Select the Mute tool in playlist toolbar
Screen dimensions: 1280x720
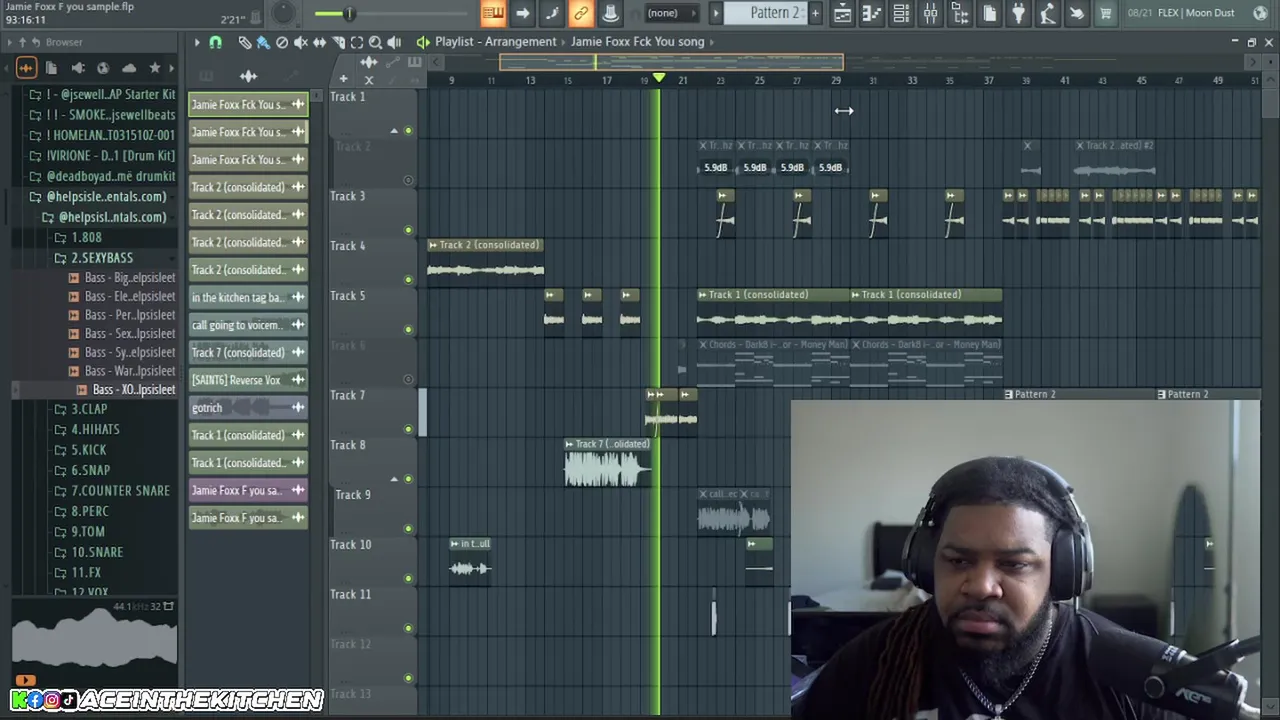(x=301, y=42)
